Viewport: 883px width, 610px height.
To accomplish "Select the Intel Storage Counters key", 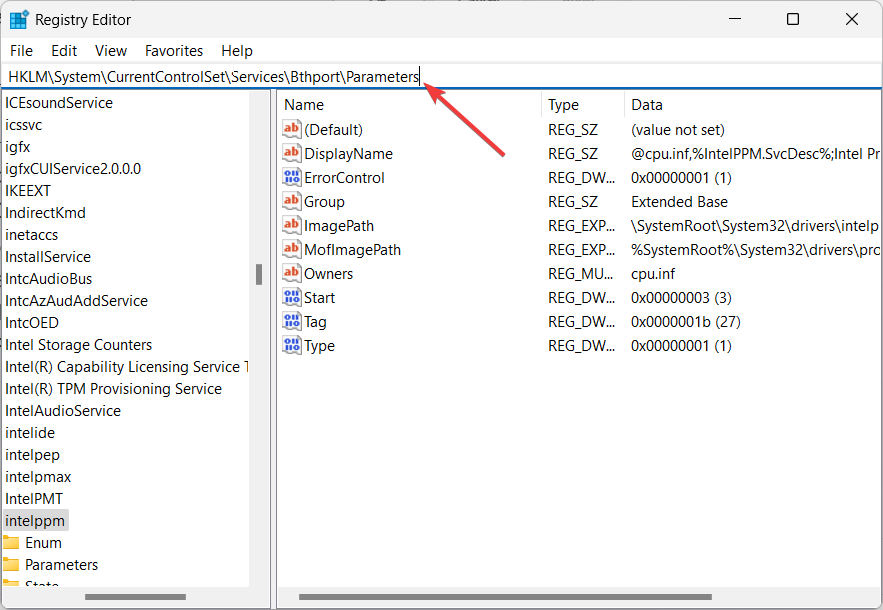I will pyautogui.click(x=79, y=344).
